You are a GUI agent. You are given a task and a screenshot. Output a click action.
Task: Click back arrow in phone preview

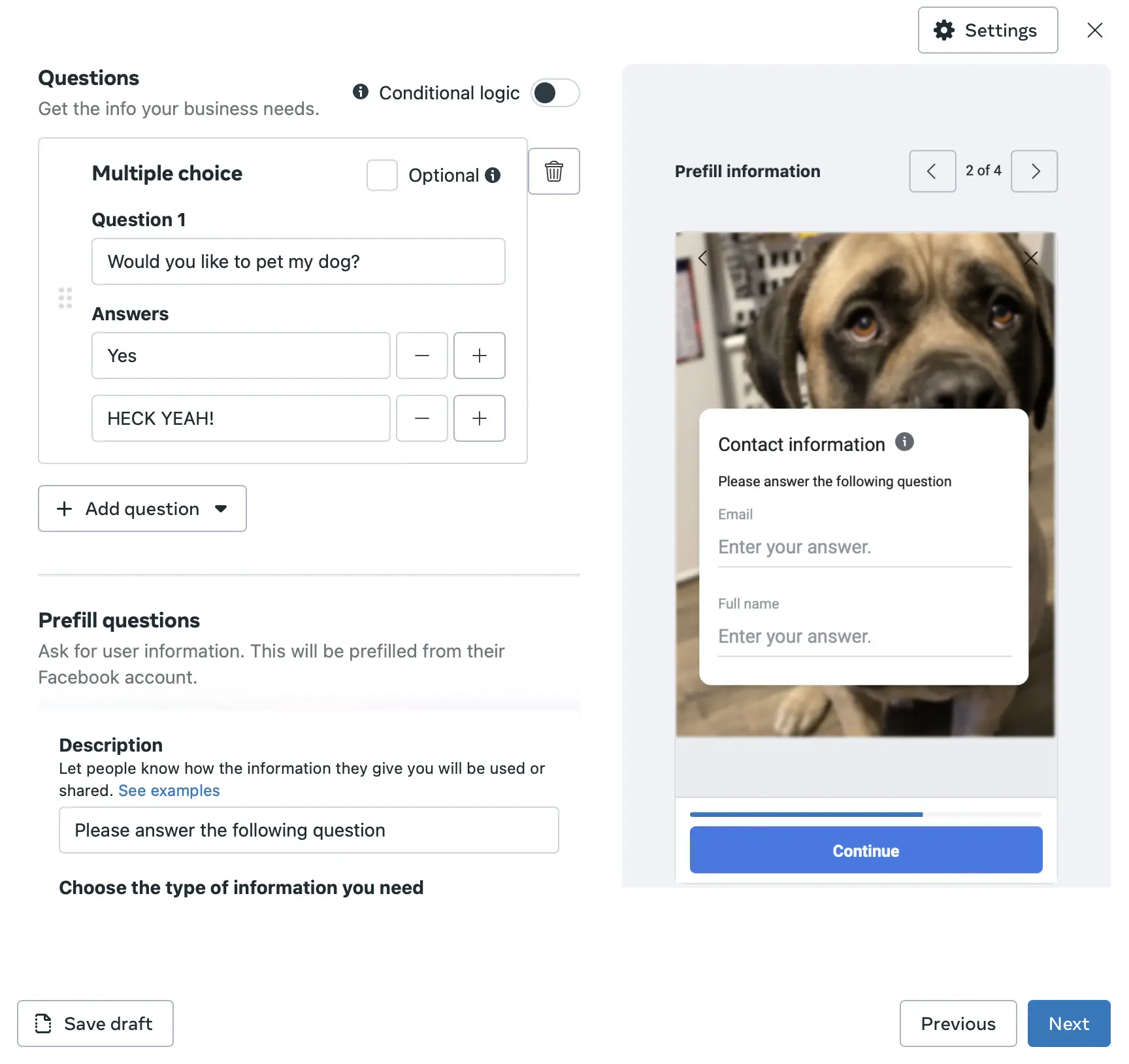coord(703,258)
